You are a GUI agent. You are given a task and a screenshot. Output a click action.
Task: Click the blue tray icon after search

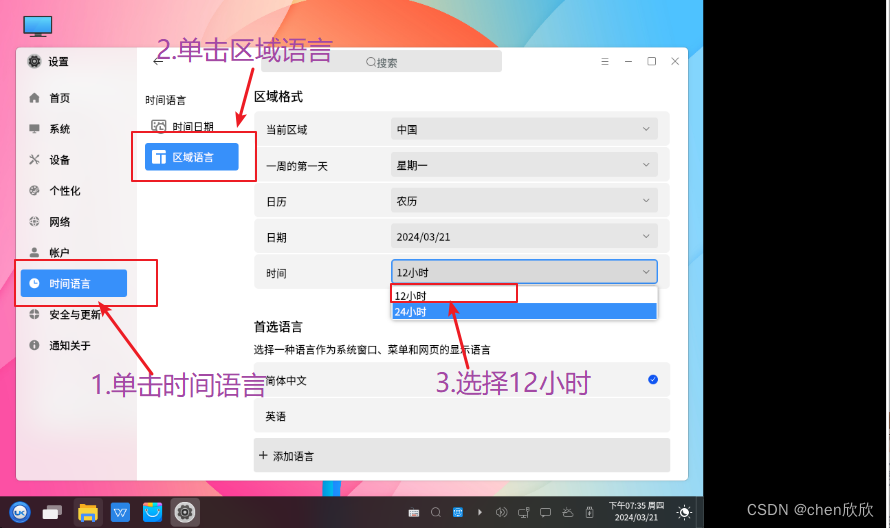458,513
